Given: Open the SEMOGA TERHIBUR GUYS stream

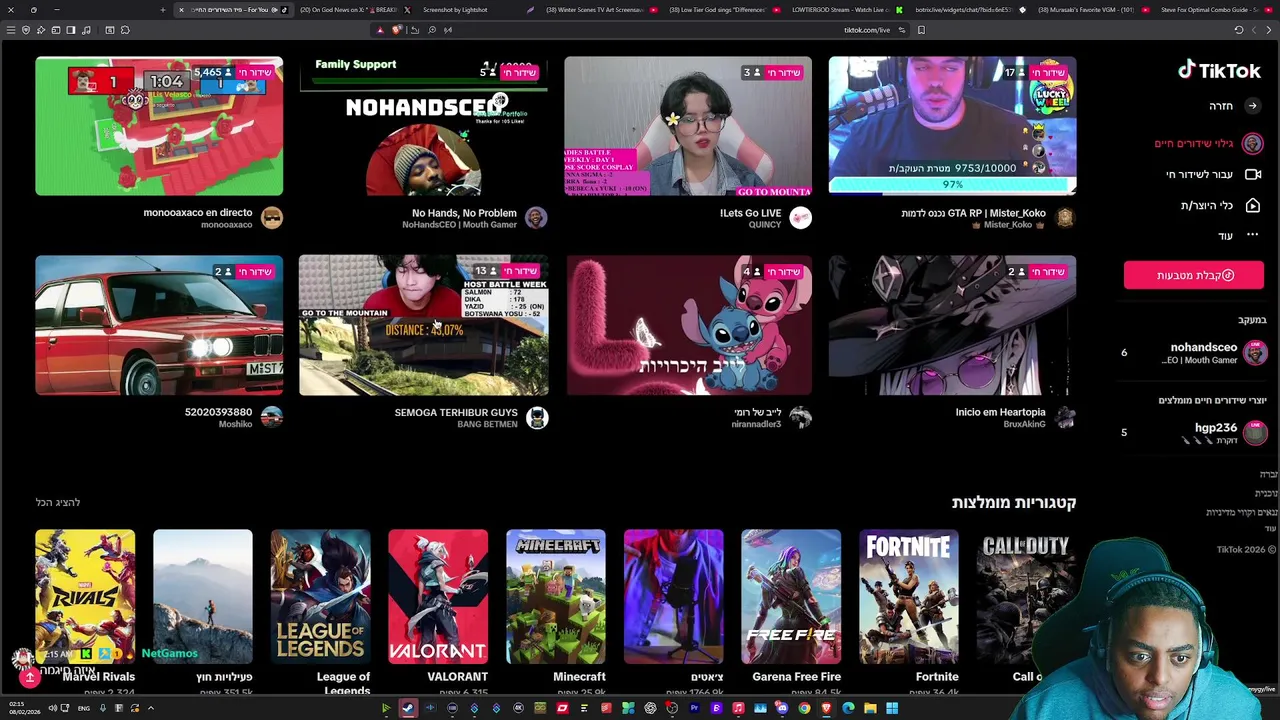Looking at the screenshot, I should point(423,326).
